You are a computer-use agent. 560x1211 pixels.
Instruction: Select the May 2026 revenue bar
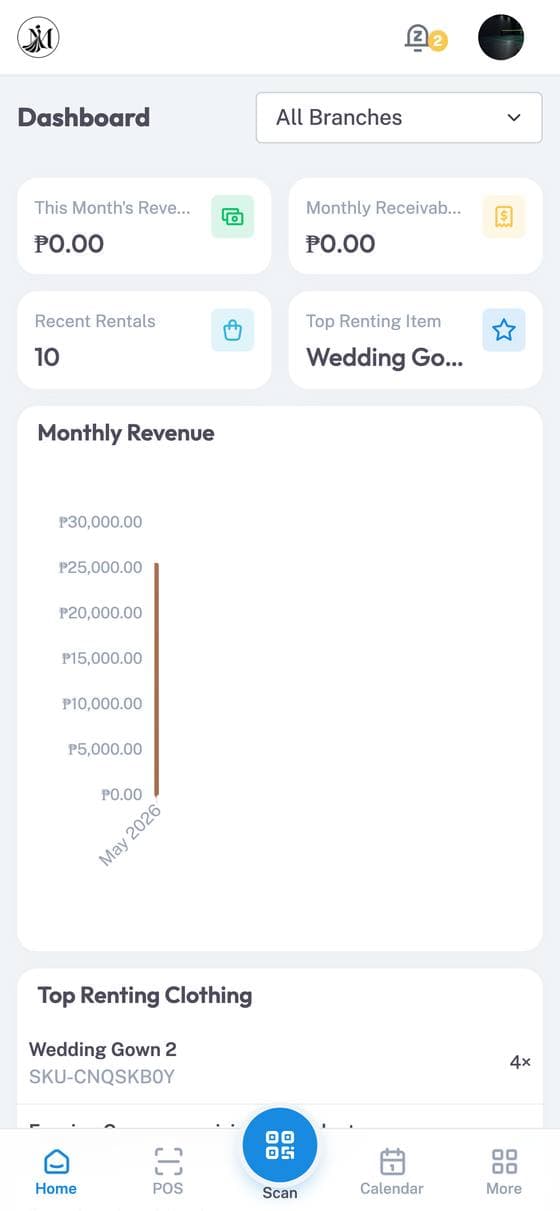click(x=157, y=679)
